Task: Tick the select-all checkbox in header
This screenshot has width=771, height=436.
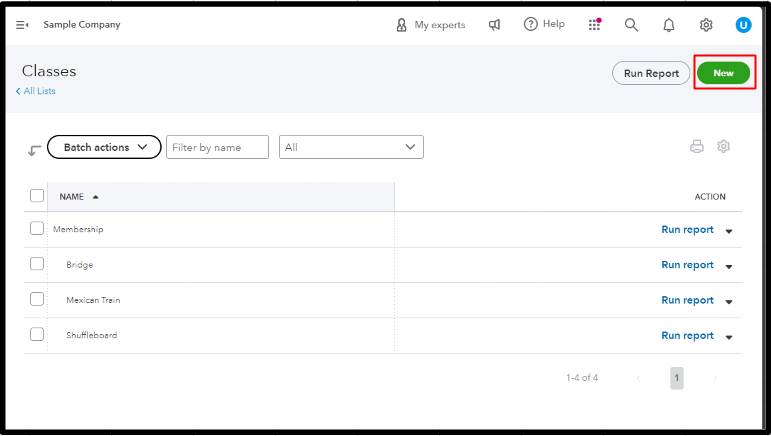Action: click(37, 196)
